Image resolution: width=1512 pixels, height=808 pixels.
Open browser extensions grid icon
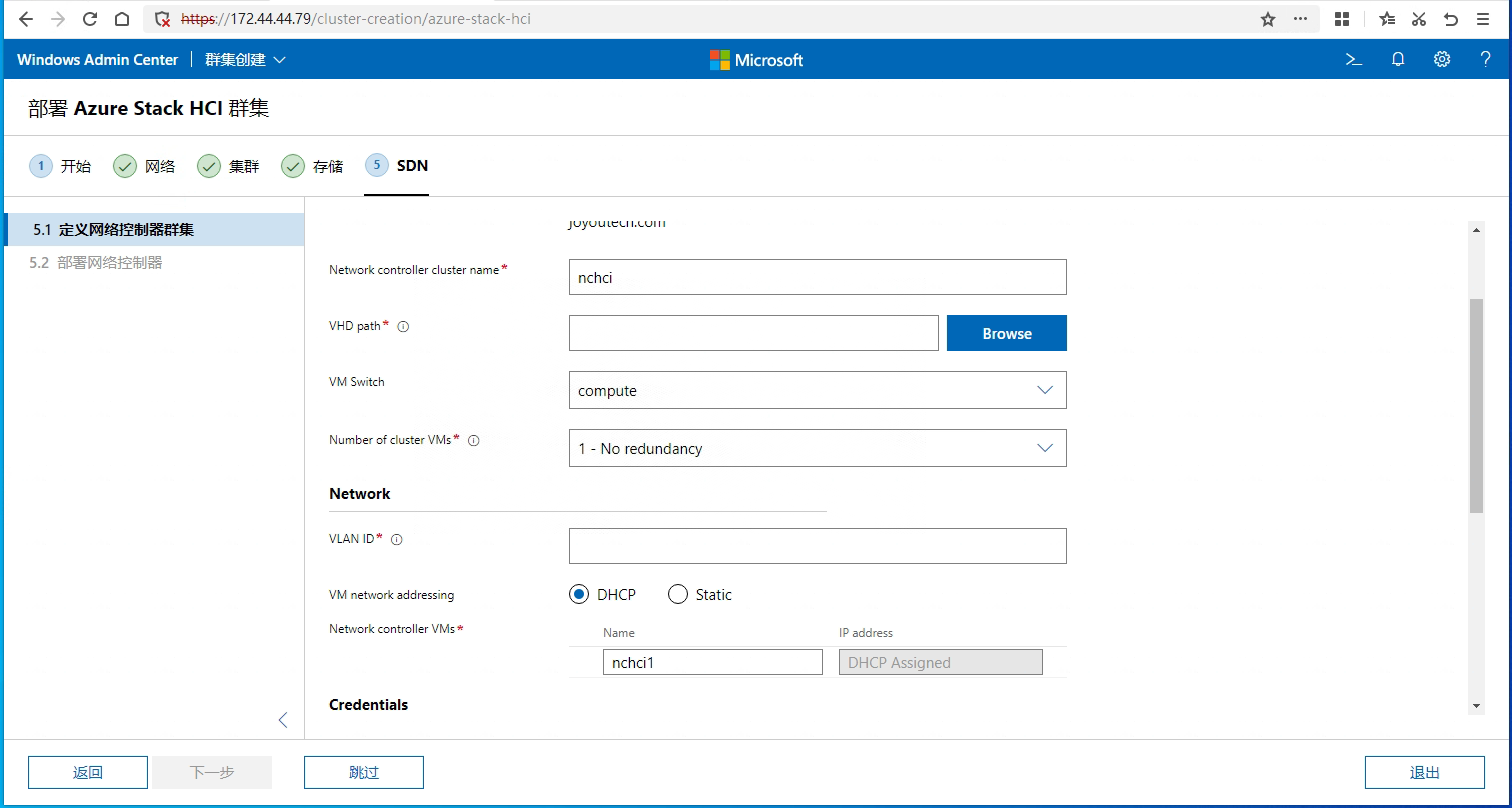click(1342, 19)
